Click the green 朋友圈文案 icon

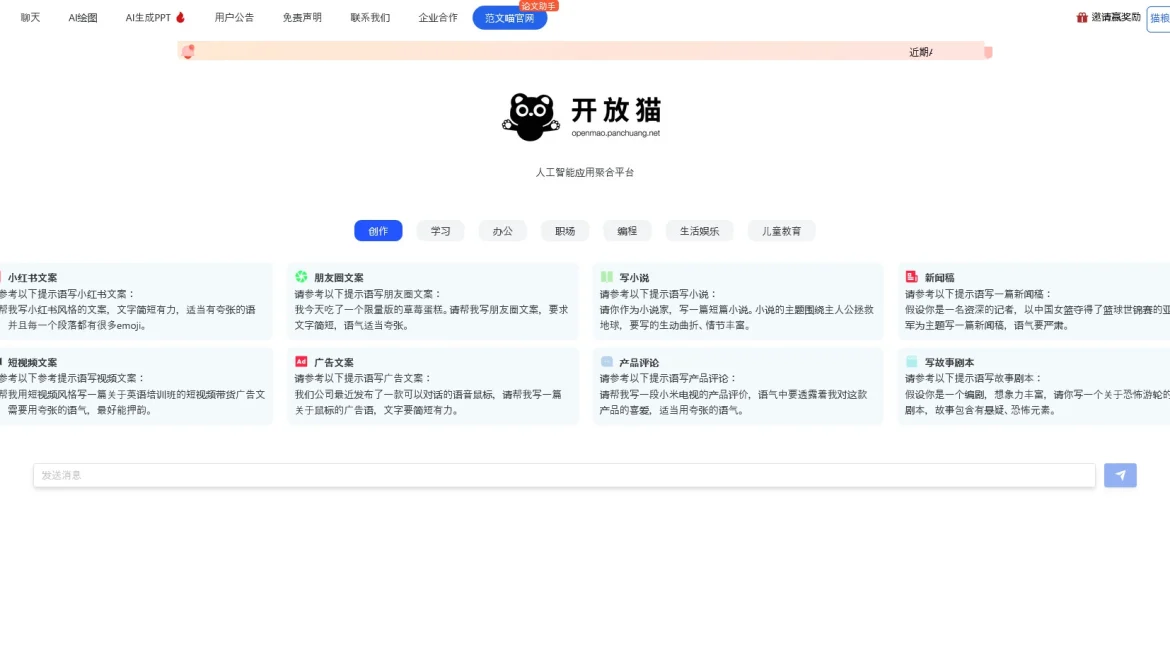(x=301, y=277)
